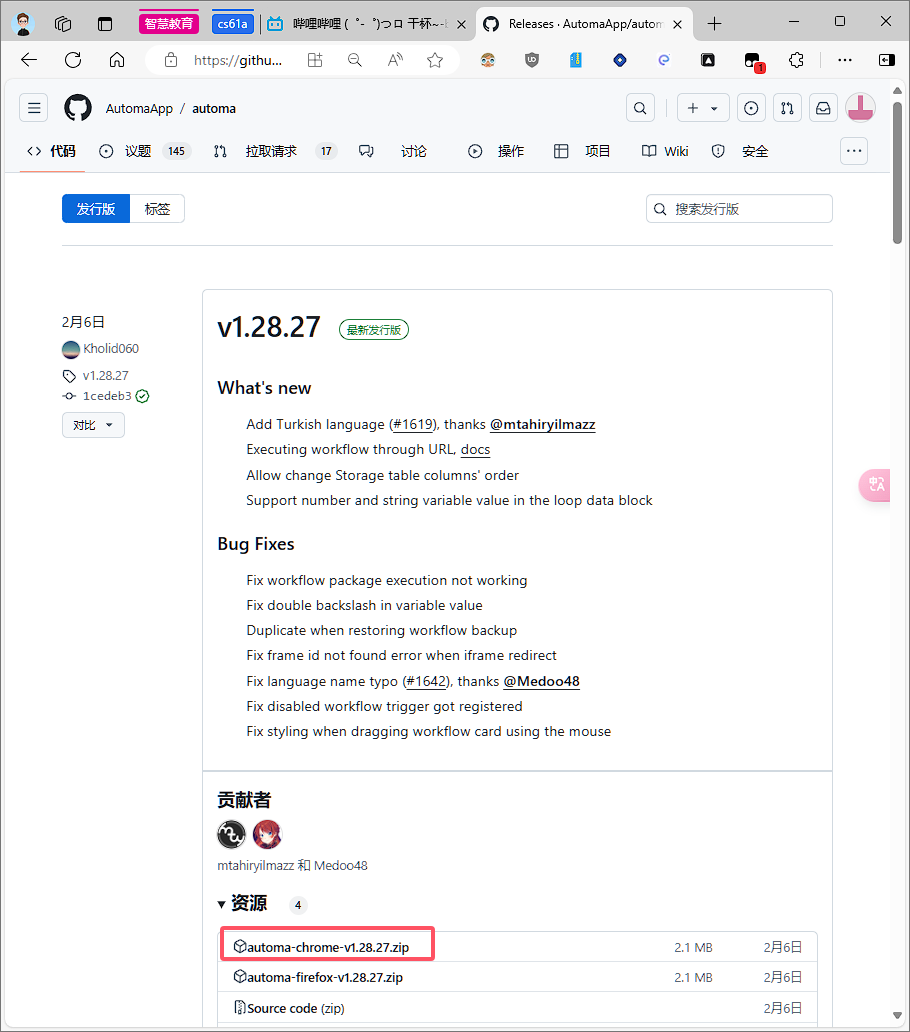Open the issues shortcut icon in header
910x1032 pixels.
751,108
